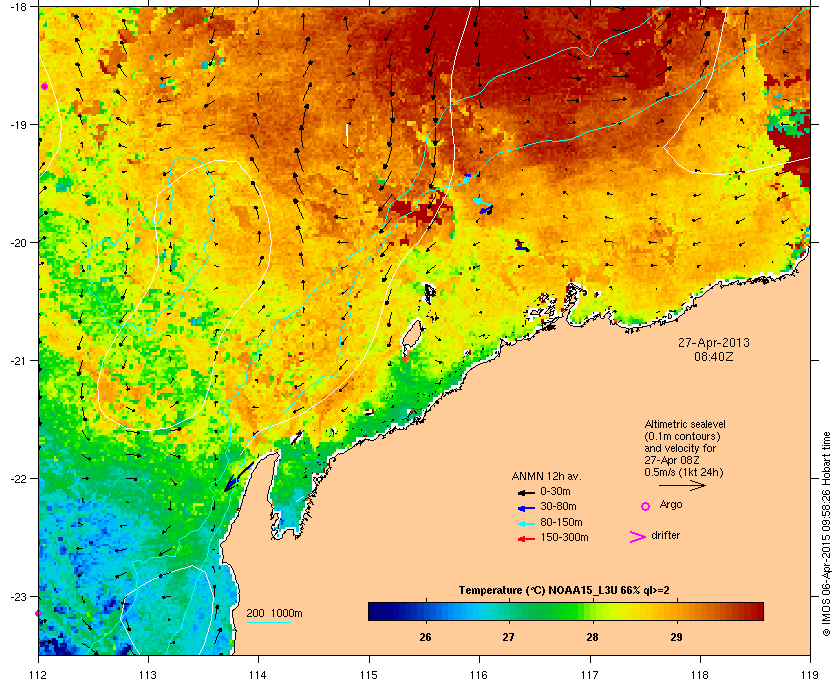The height and width of the screenshot is (680, 840).
Task: Click the latitude axis label -18
Action: (x=17, y=7)
